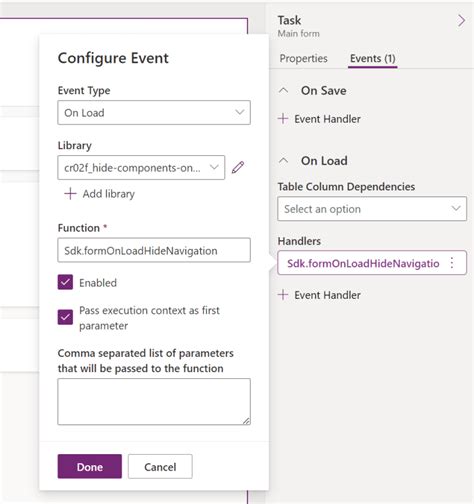Screen dimensions: 474x504
Task: Select the Events (1) tab
Action: 373,59
